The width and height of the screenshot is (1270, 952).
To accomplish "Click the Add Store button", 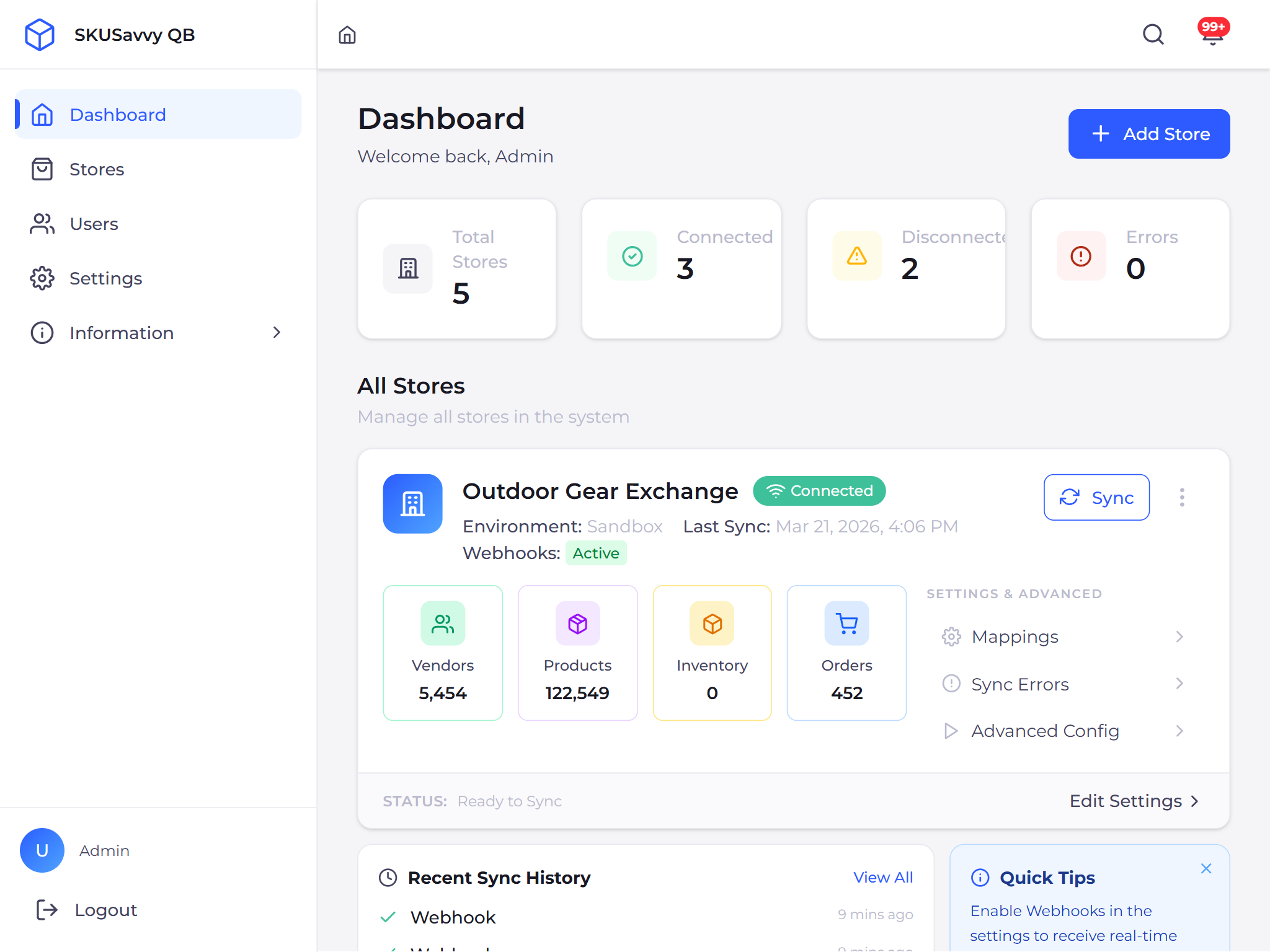I will click(x=1148, y=133).
